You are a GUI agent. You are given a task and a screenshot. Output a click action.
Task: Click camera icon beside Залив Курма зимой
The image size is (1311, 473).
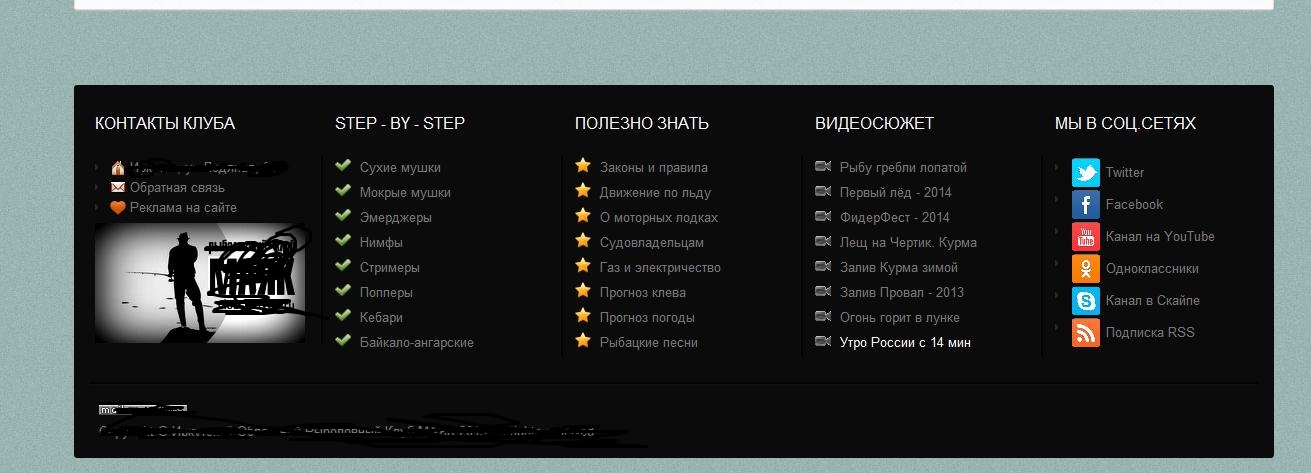(x=823, y=266)
